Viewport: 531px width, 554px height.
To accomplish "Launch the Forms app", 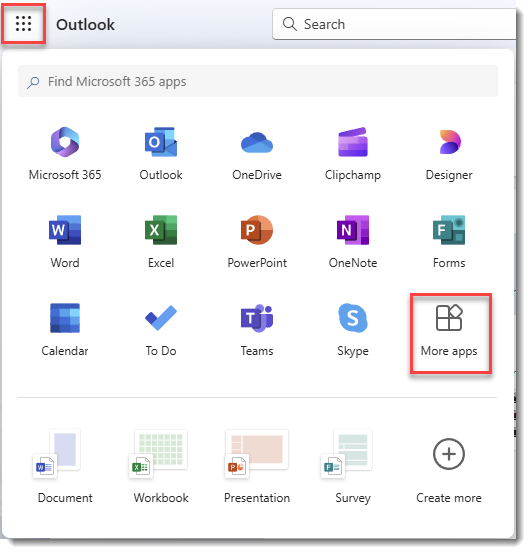I will [x=449, y=242].
